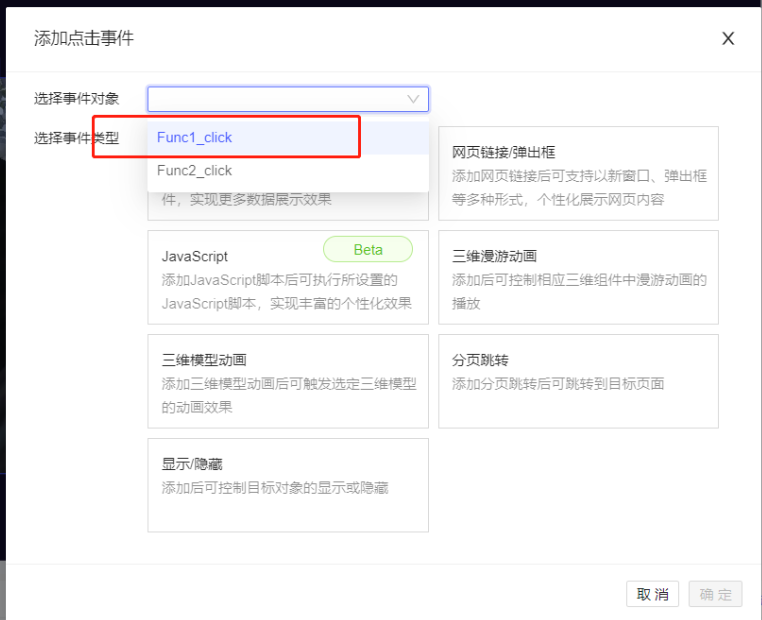The height and width of the screenshot is (620, 762).
Task: Choose the 三维模型动画 event type card
Action: (288, 381)
